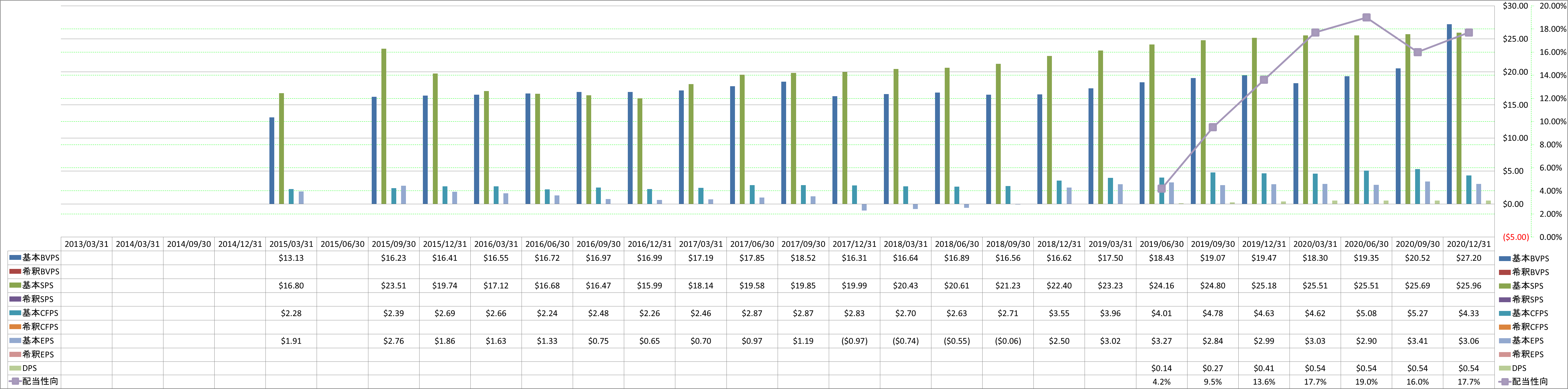This screenshot has height=389, width=1568.
Task: Select the $27.20 基本BVPS cell
Action: coord(1468,258)
